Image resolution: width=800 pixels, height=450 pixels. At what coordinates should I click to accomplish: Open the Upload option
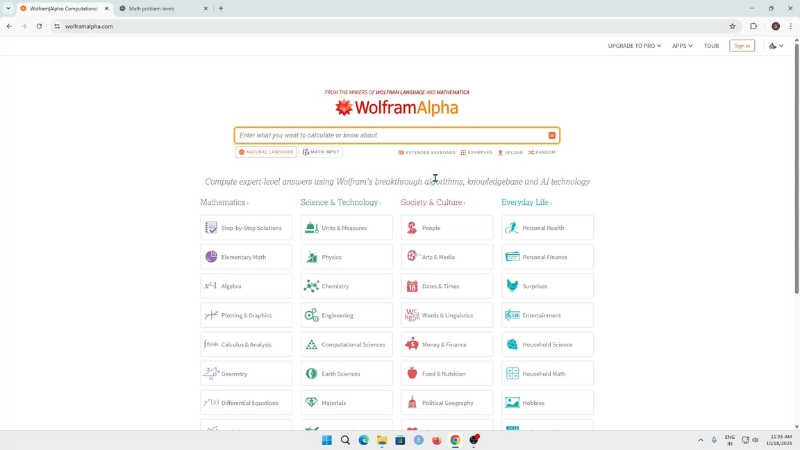pyautogui.click(x=510, y=153)
